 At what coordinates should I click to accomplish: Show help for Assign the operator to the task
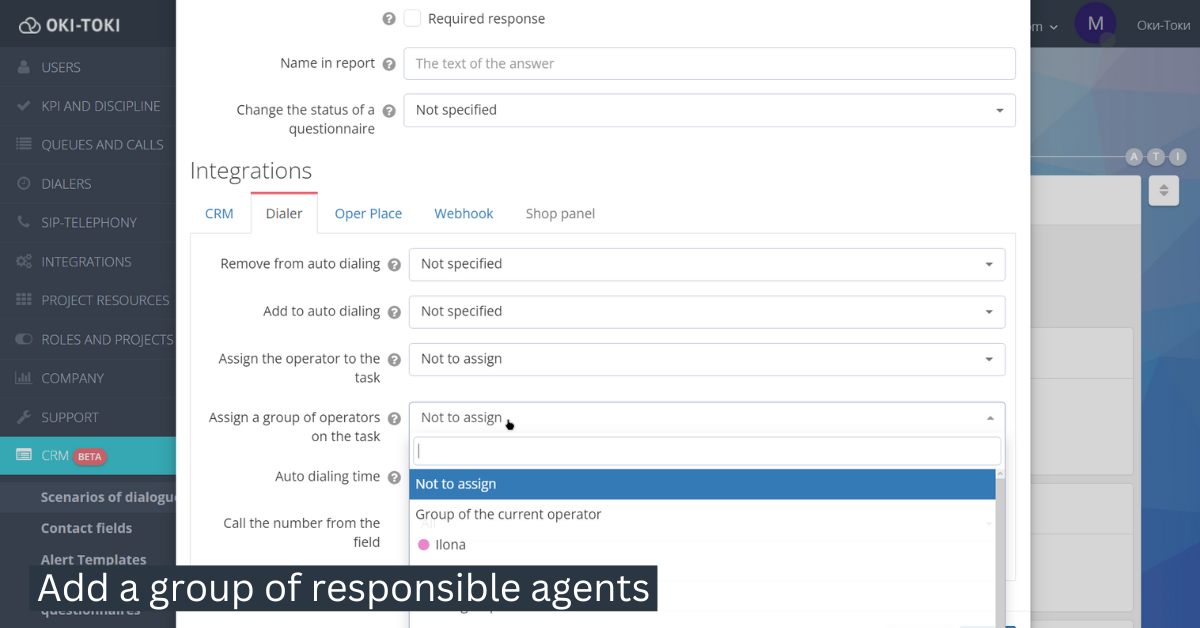pos(394,360)
